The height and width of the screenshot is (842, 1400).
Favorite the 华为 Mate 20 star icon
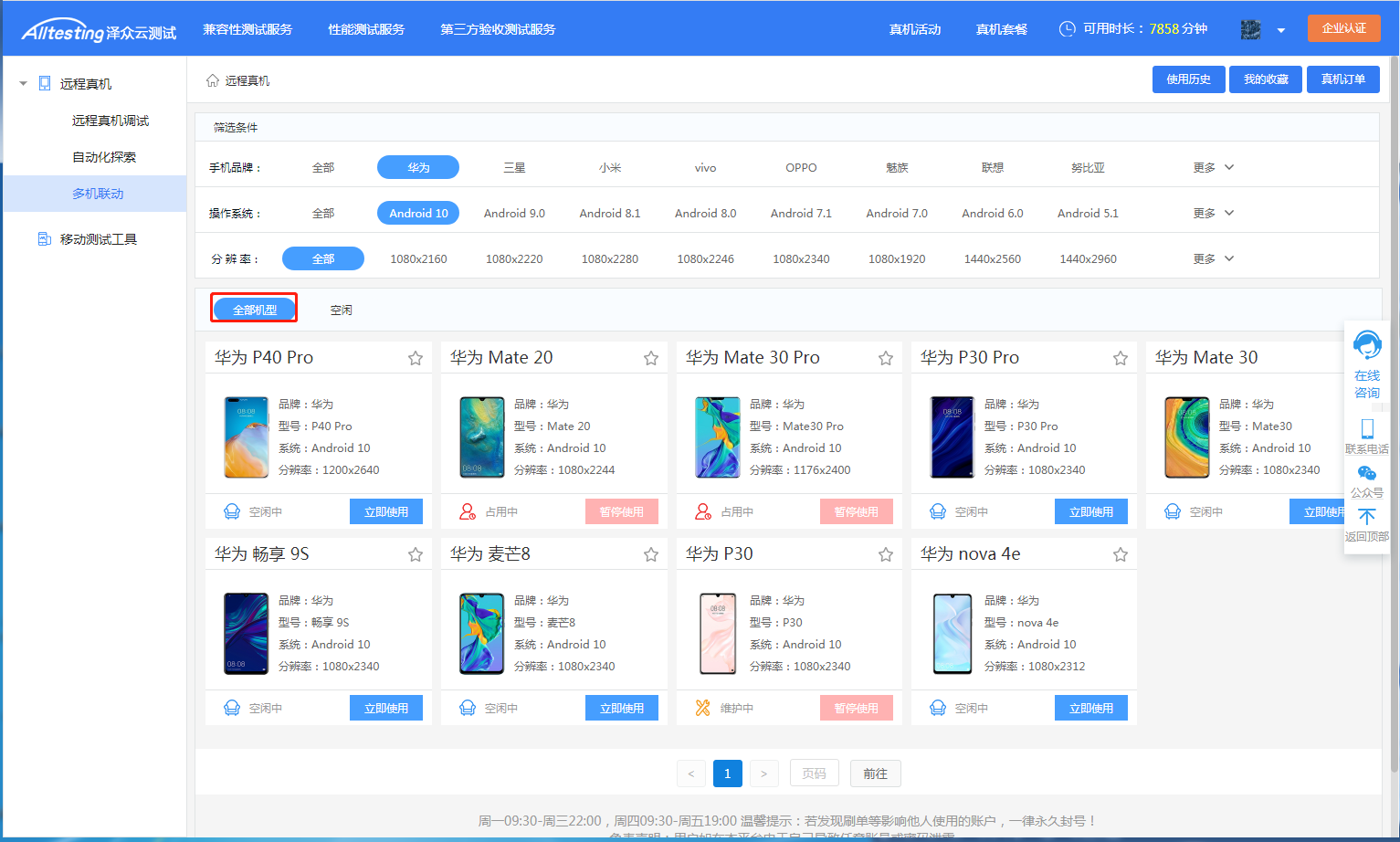[x=651, y=358]
